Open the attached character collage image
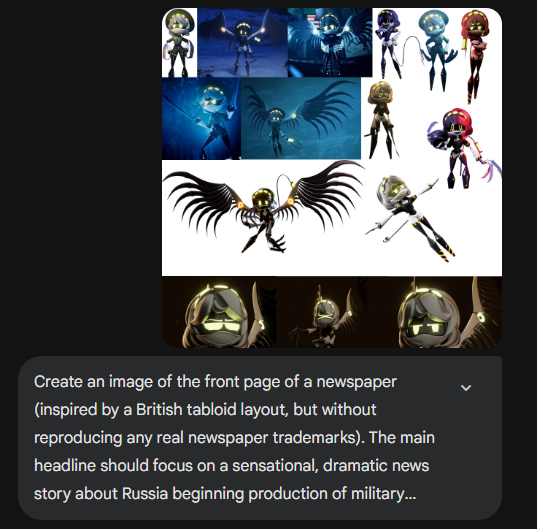The height and width of the screenshot is (529, 537). (332, 178)
